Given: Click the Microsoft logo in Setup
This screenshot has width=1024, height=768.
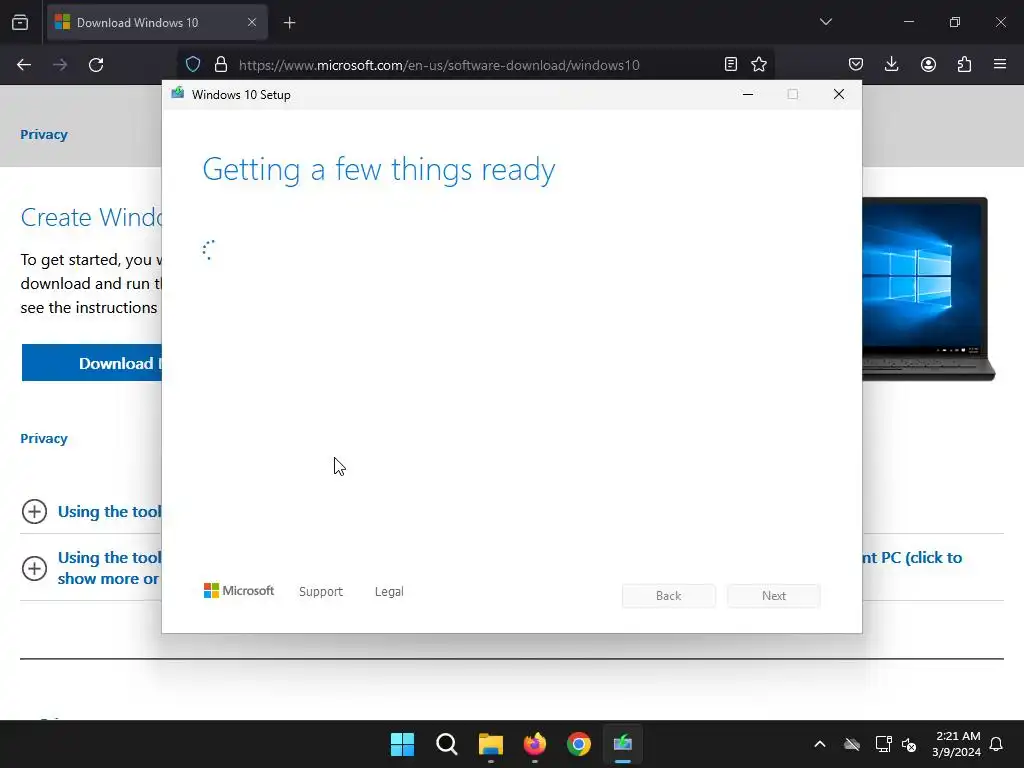Looking at the screenshot, I should 239,590.
